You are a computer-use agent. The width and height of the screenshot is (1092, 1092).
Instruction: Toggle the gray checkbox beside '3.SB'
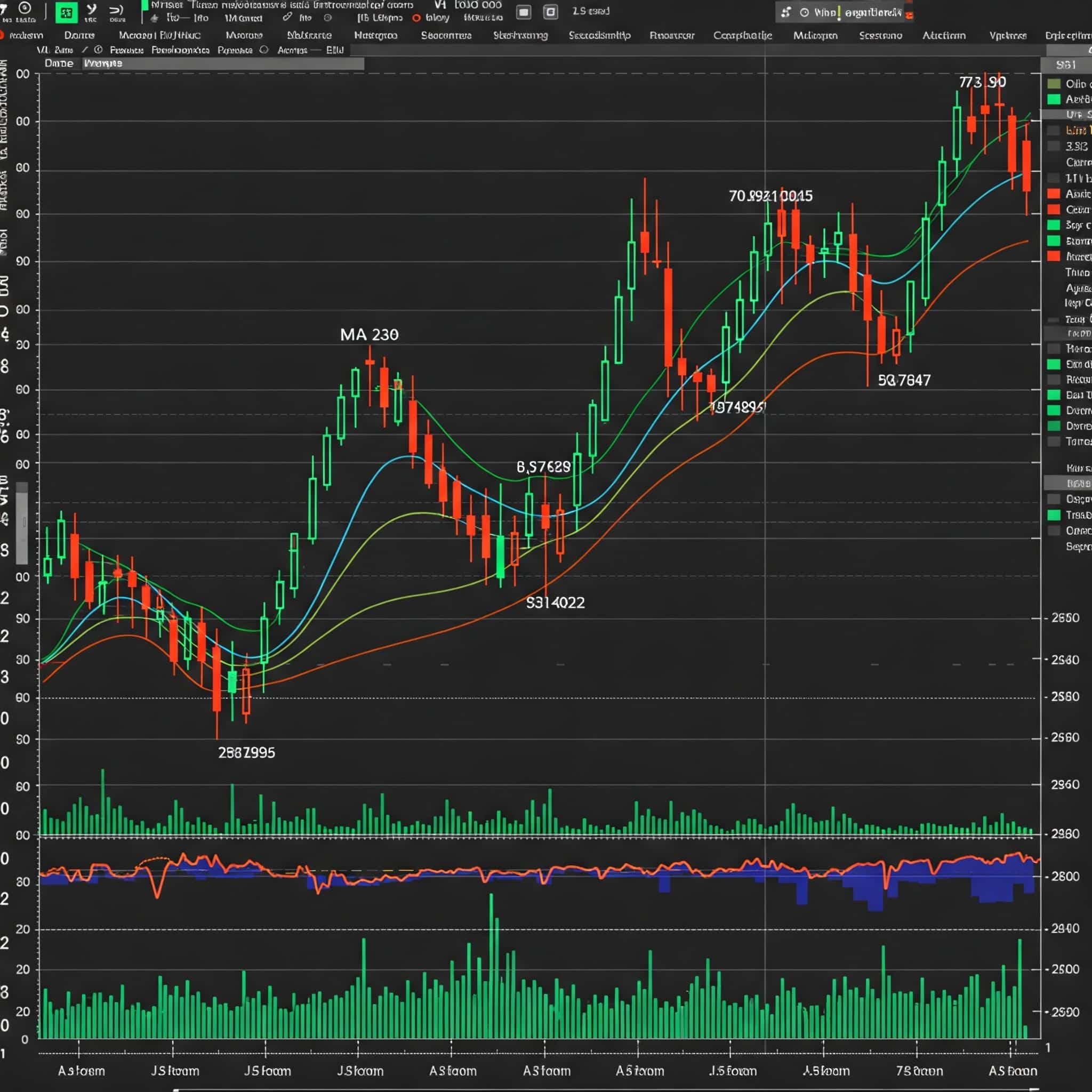(x=1053, y=146)
